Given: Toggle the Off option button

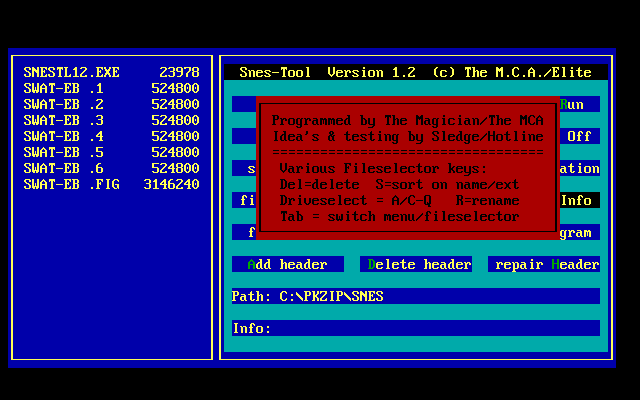Looking at the screenshot, I should click(578, 136).
